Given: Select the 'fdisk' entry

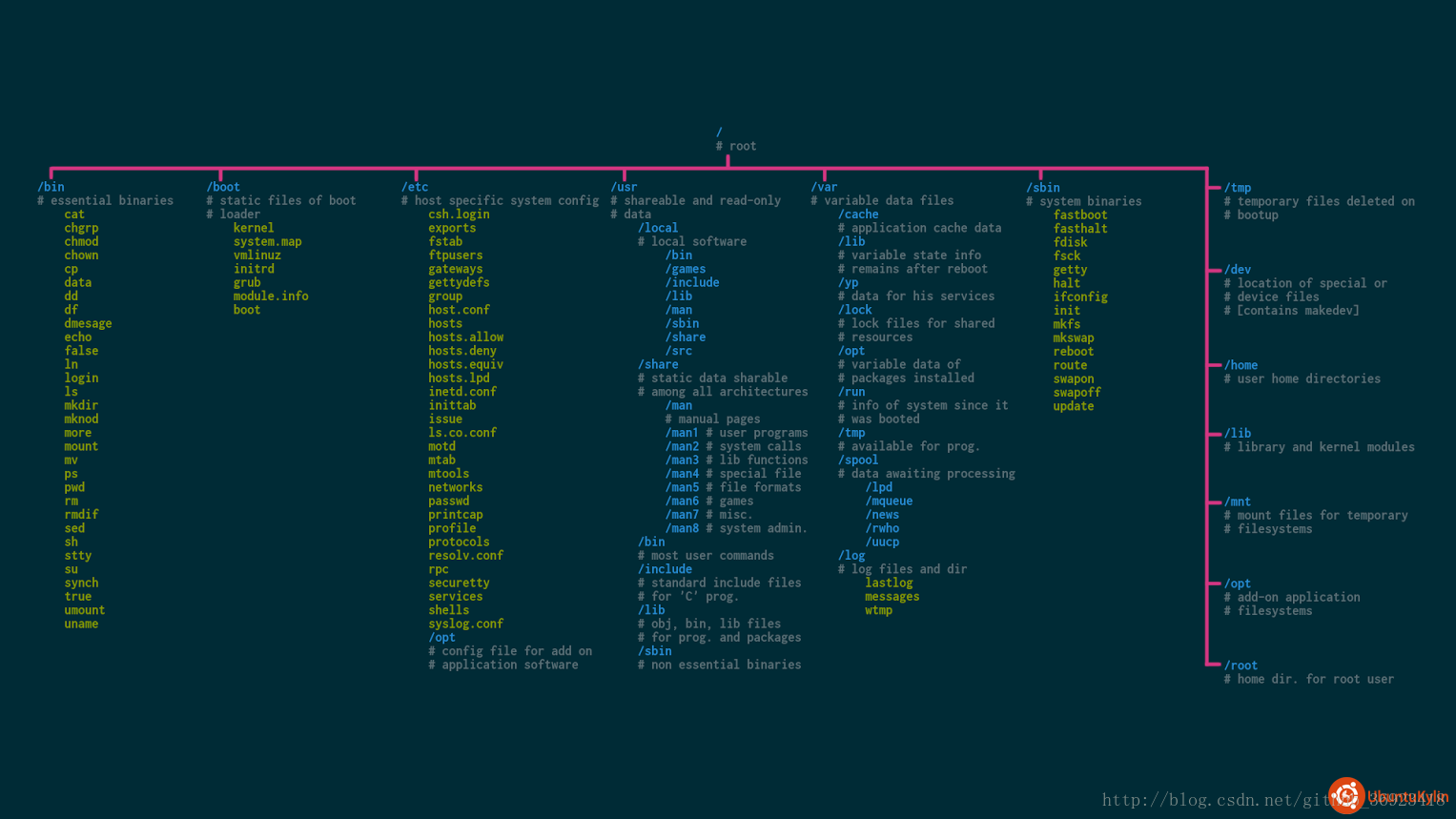Looking at the screenshot, I should (1070, 242).
